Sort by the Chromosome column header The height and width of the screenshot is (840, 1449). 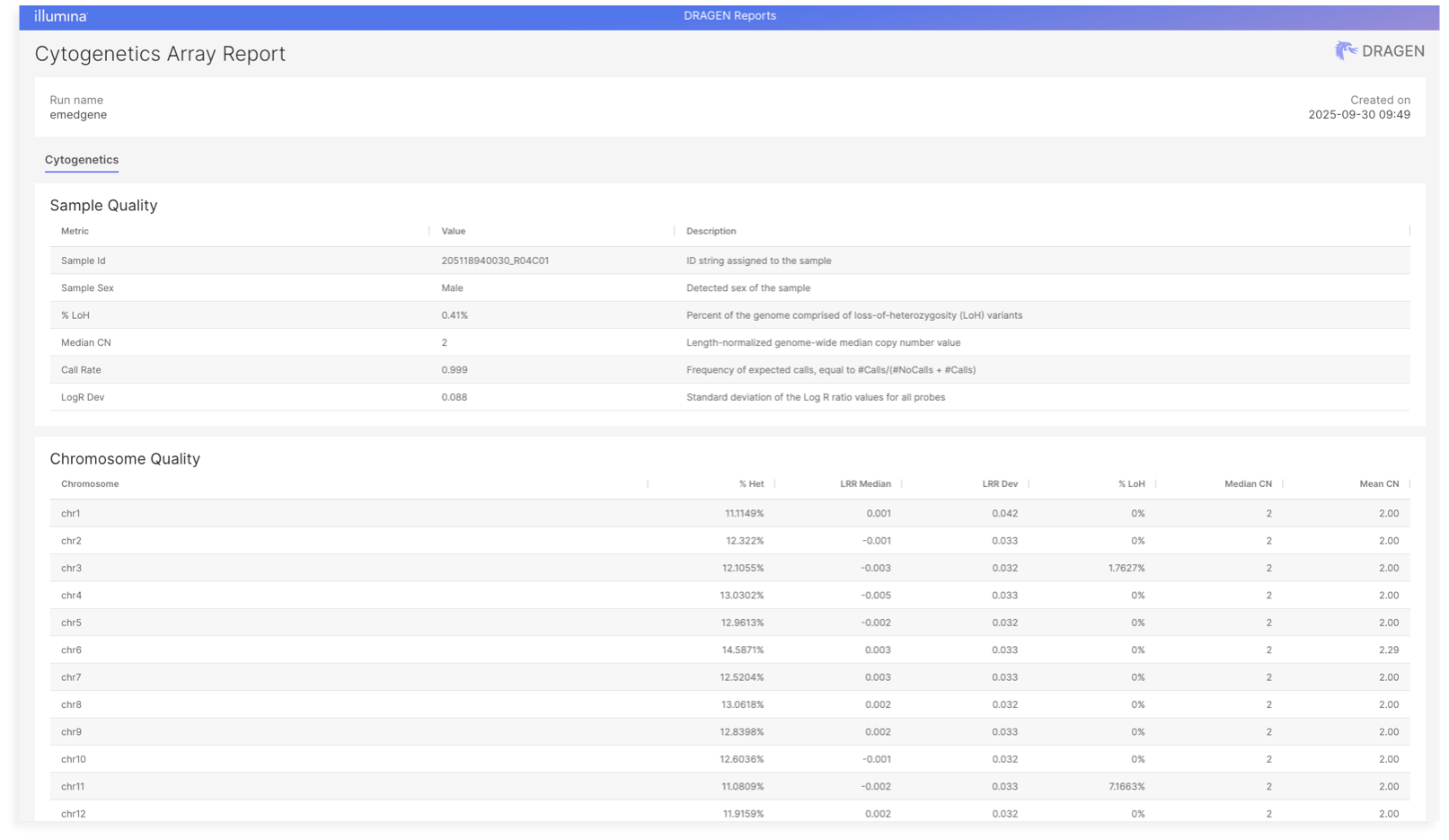pos(90,484)
